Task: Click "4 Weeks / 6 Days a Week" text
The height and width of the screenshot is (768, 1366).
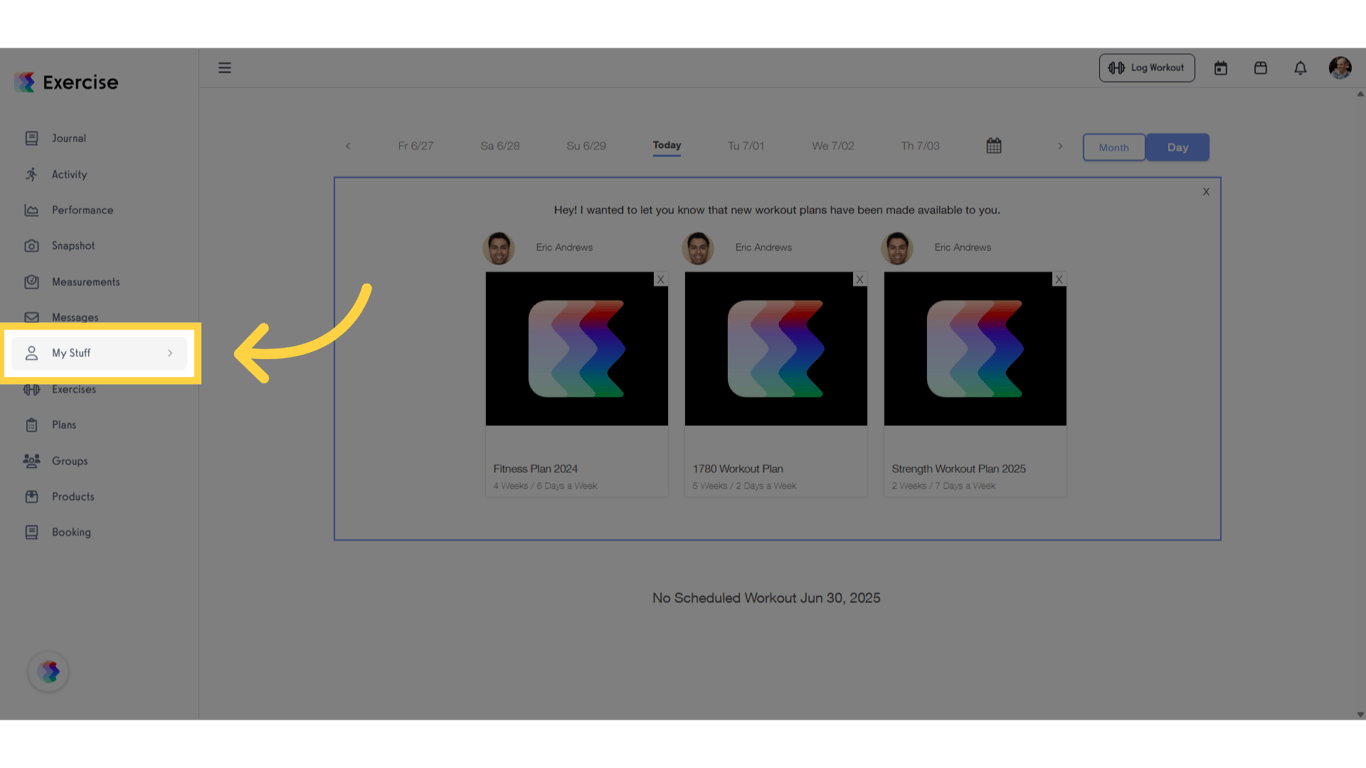Action: click(x=545, y=486)
